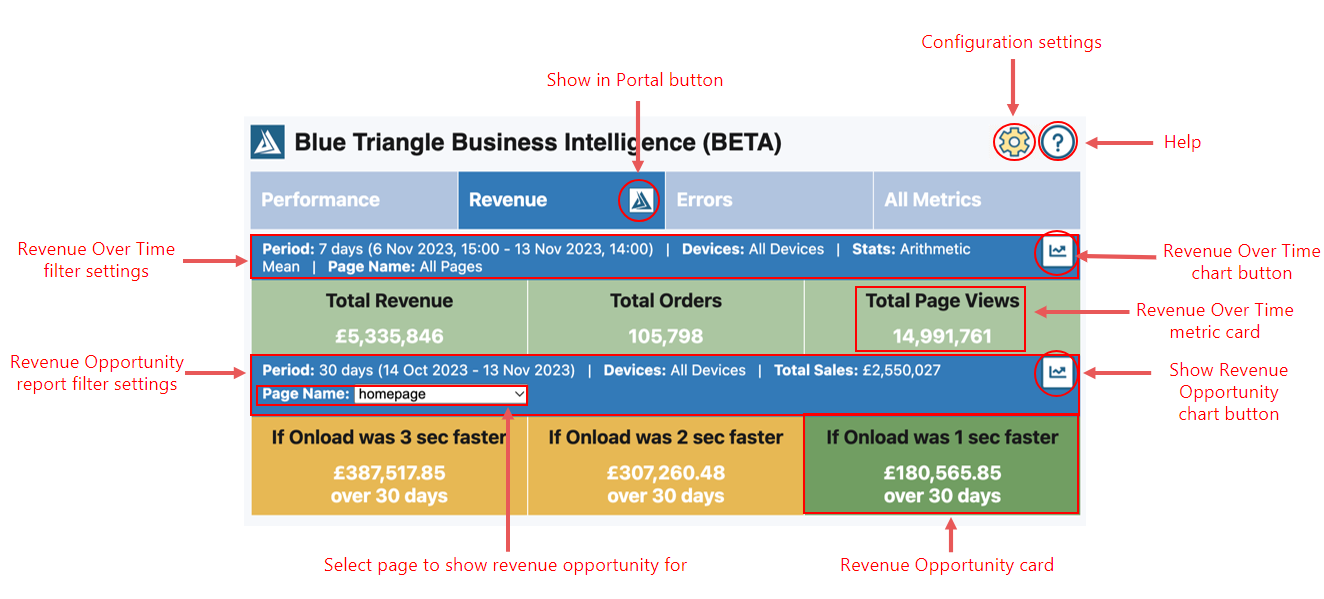Open the Total Page Views metric card
1324x599 pixels.
(x=942, y=317)
